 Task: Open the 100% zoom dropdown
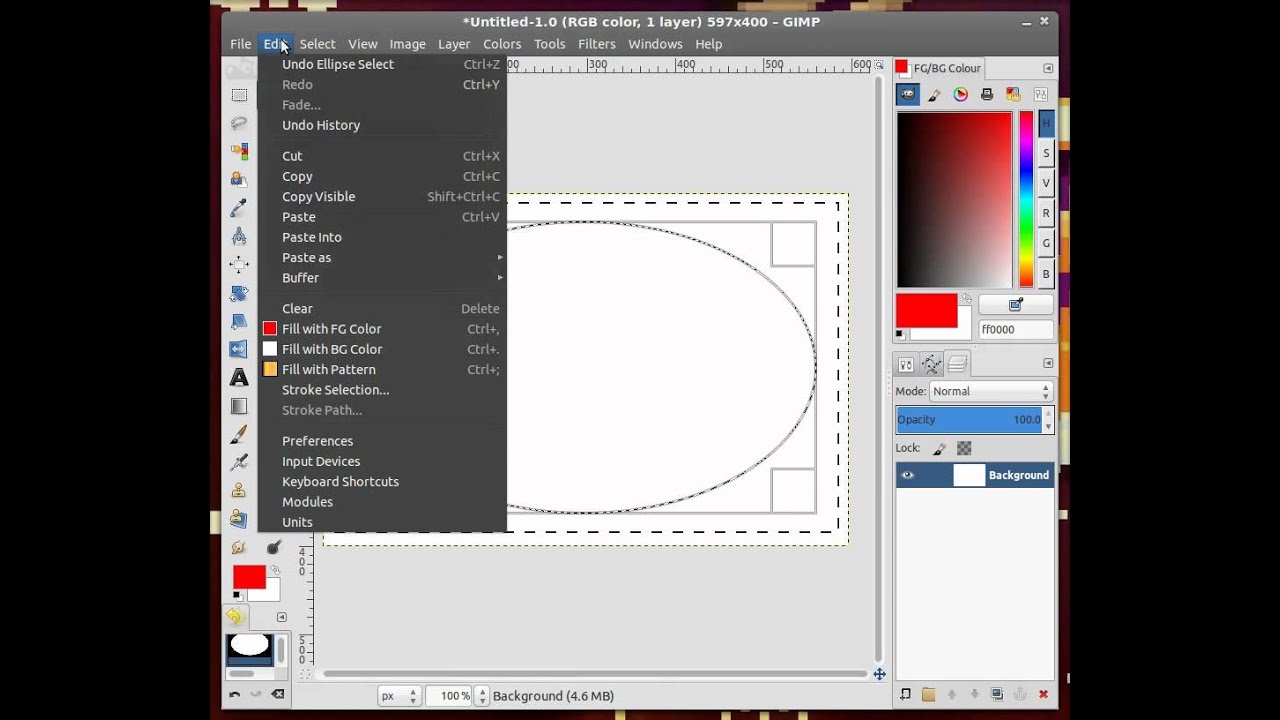tap(480, 696)
